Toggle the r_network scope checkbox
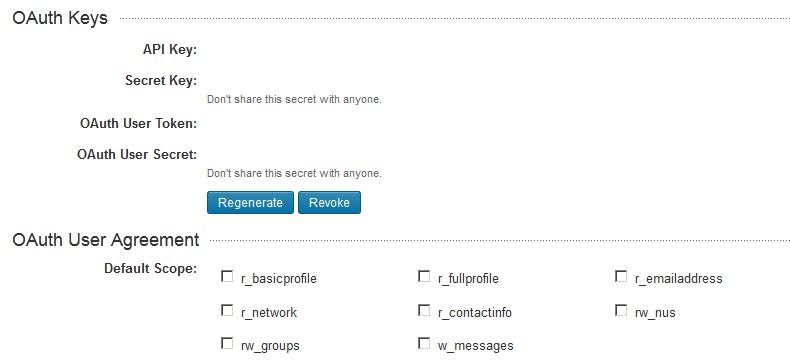The image size is (790, 361). tap(227, 310)
